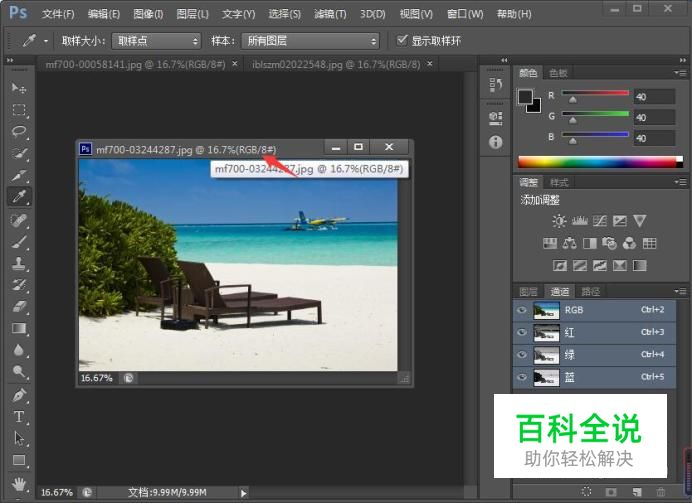Image resolution: width=692 pixels, height=503 pixels.
Task: Click the R value input field
Action: [x=654, y=97]
